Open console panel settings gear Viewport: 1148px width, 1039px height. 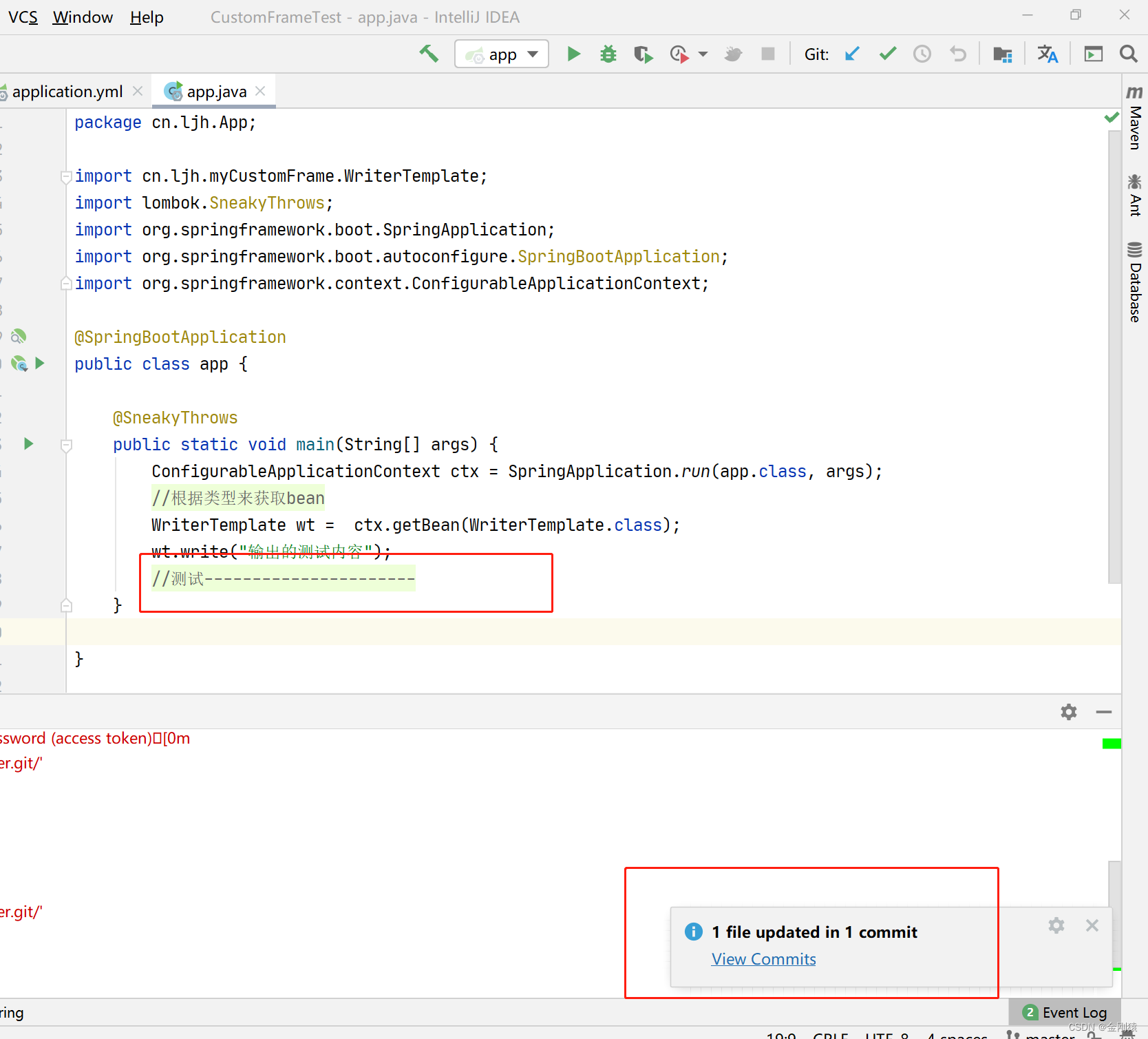point(1068,711)
